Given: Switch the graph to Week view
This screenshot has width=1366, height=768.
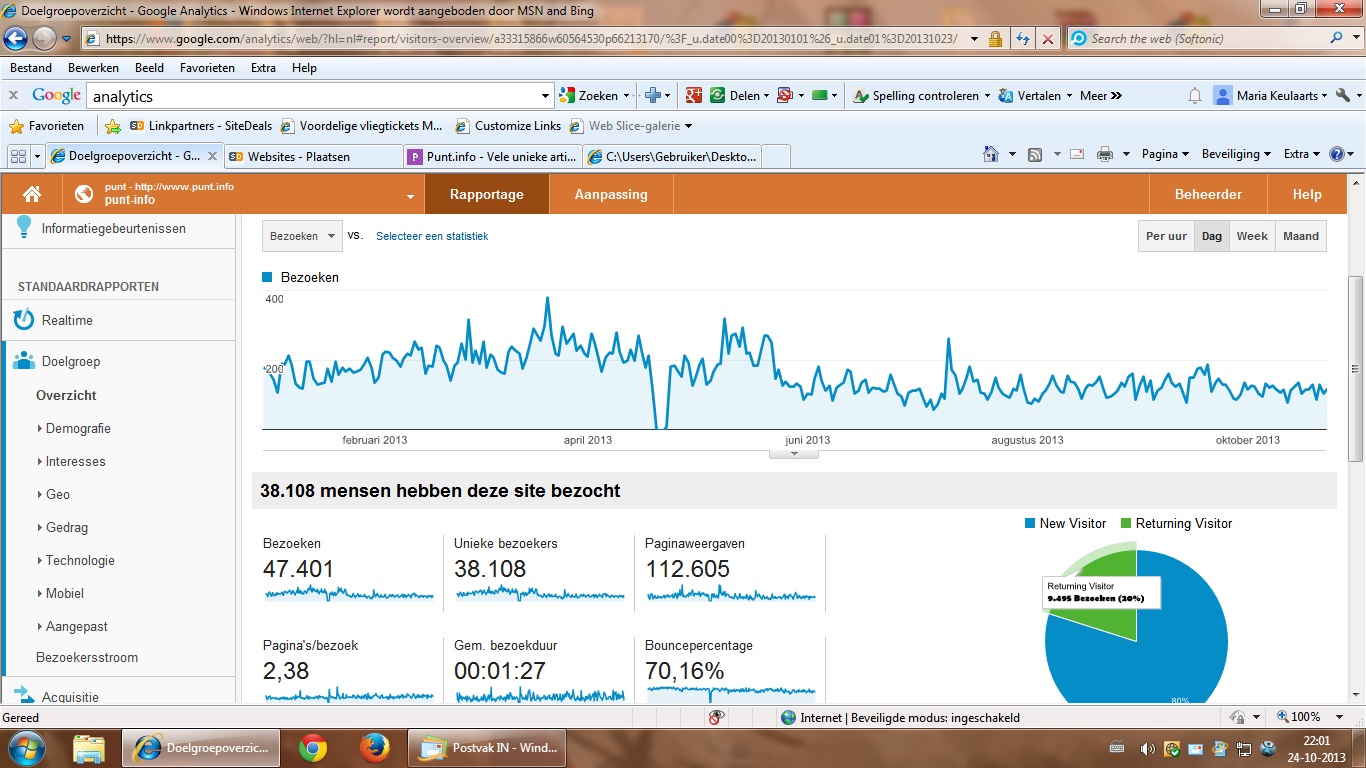Looking at the screenshot, I should (1252, 236).
